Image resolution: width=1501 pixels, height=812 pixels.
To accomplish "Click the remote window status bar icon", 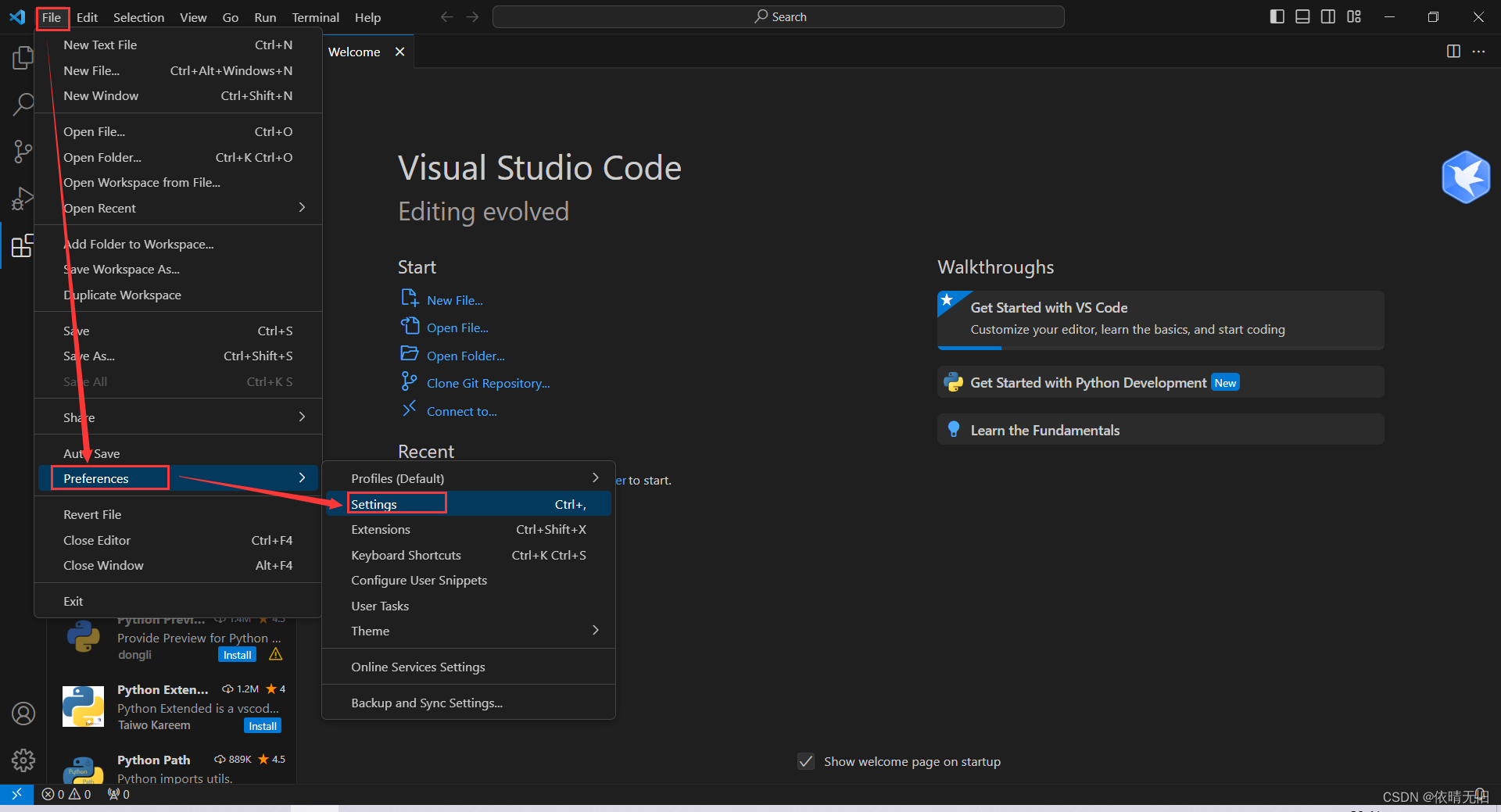I will 16,794.
